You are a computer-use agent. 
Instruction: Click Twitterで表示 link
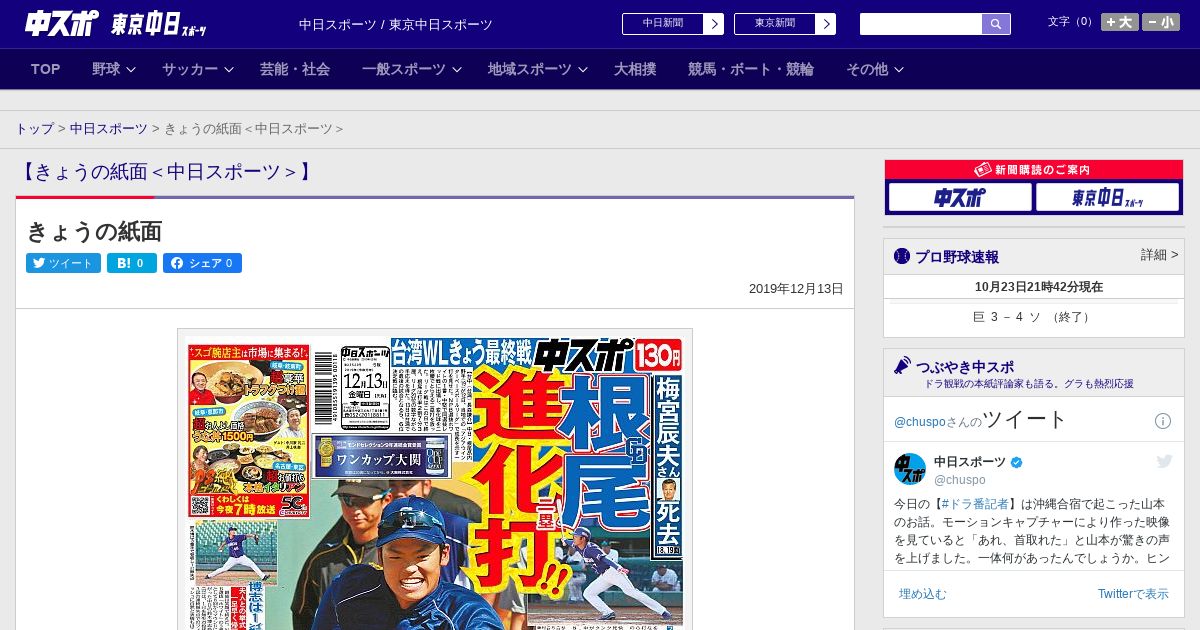tap(1133, 594)
